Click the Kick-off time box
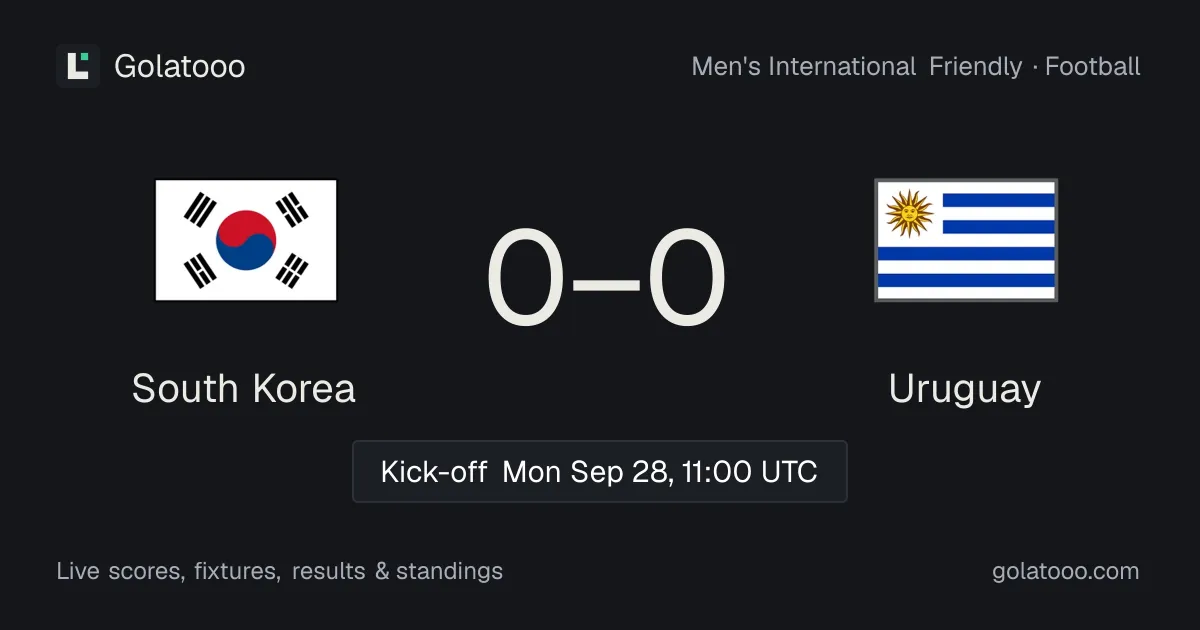This screenshot has height=630, width=1200. 600,471
